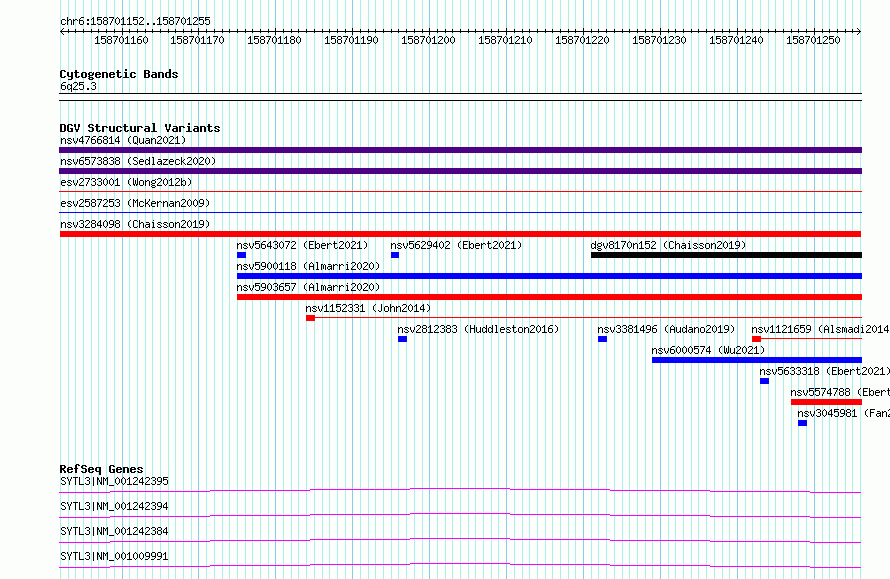Open variant label nsv5643072 (Ebert2021)
This screenshot has height=579, width=890.
(x=303, y=245)
